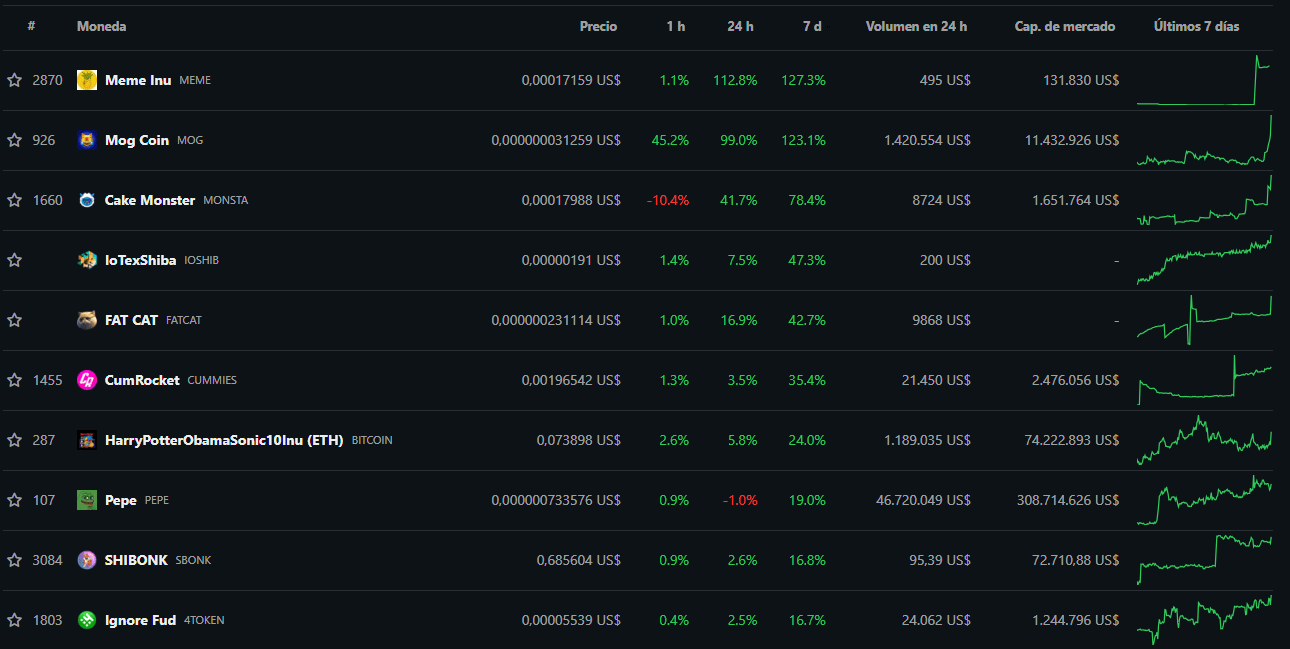Image resolution: width=1290 pixels, height=649 pixels.
Task: Click Cake Monster's -10.4% hourly change
Action: [x=668, y=200]
